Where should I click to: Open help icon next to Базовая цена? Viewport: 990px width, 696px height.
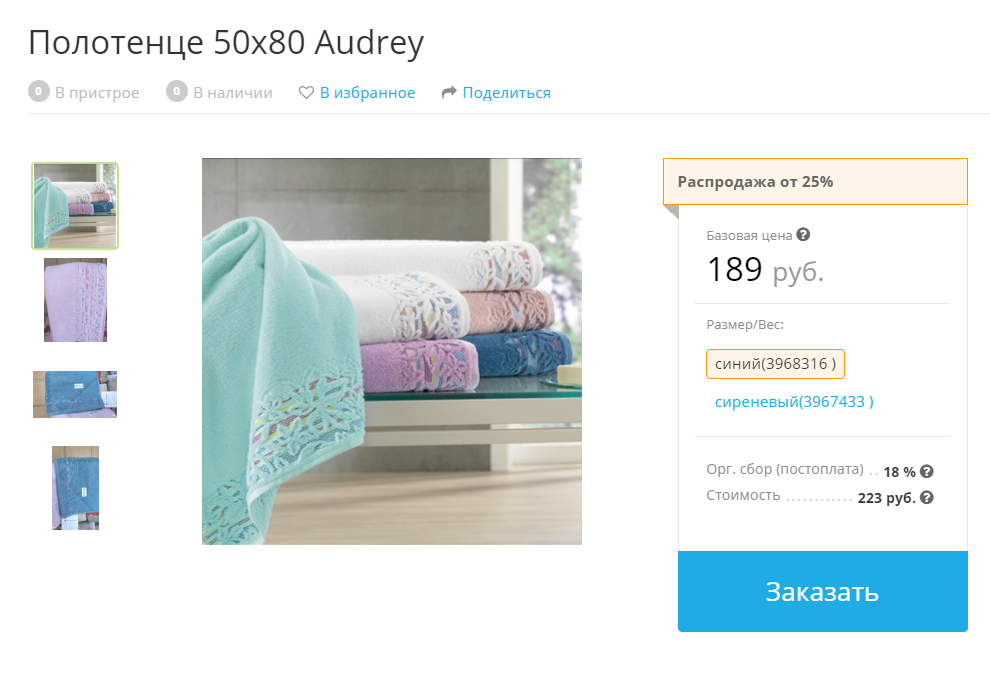(x=803, y=235)
